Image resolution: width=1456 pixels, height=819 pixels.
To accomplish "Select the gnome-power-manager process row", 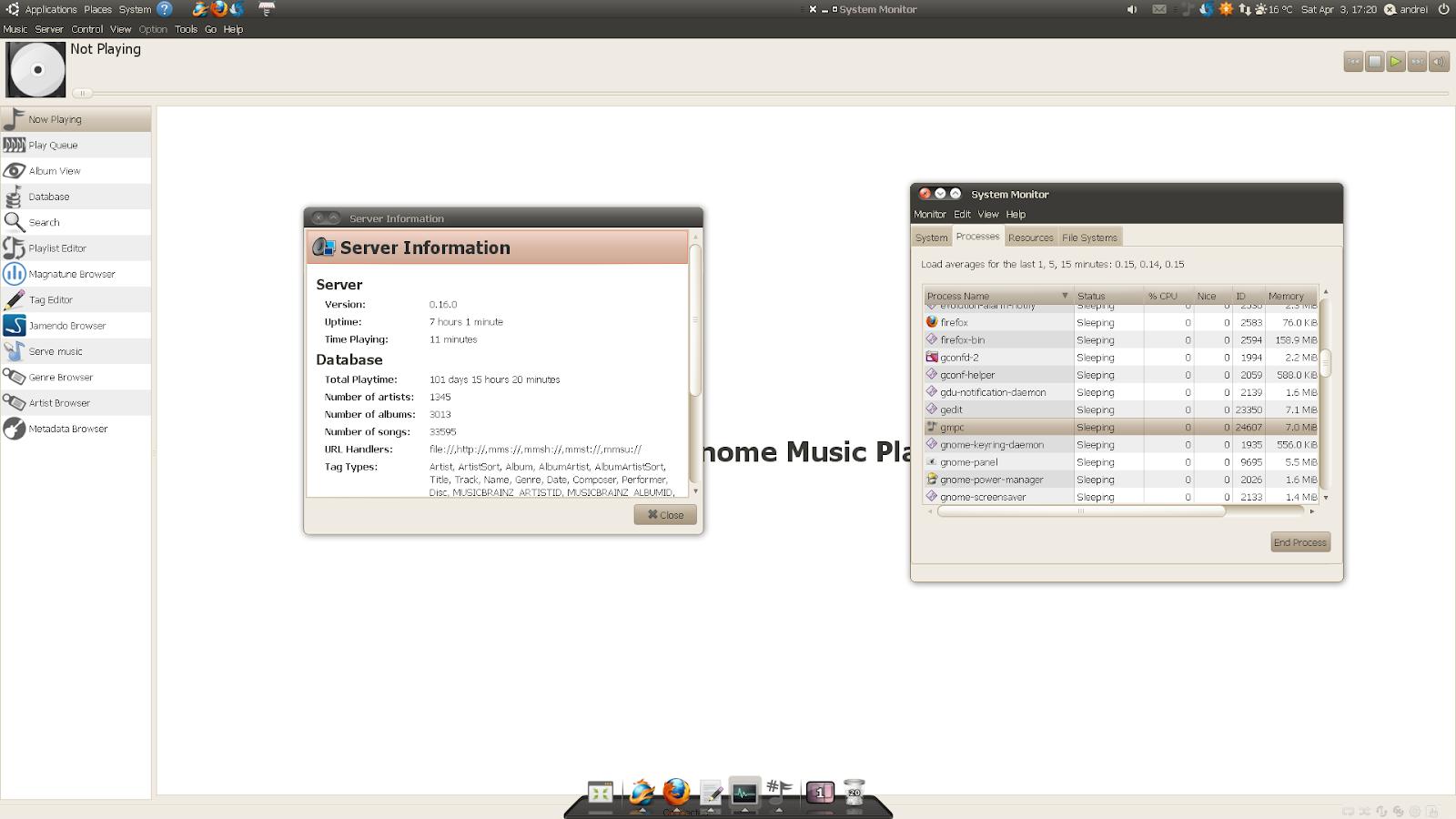I will click(1121, 480).
